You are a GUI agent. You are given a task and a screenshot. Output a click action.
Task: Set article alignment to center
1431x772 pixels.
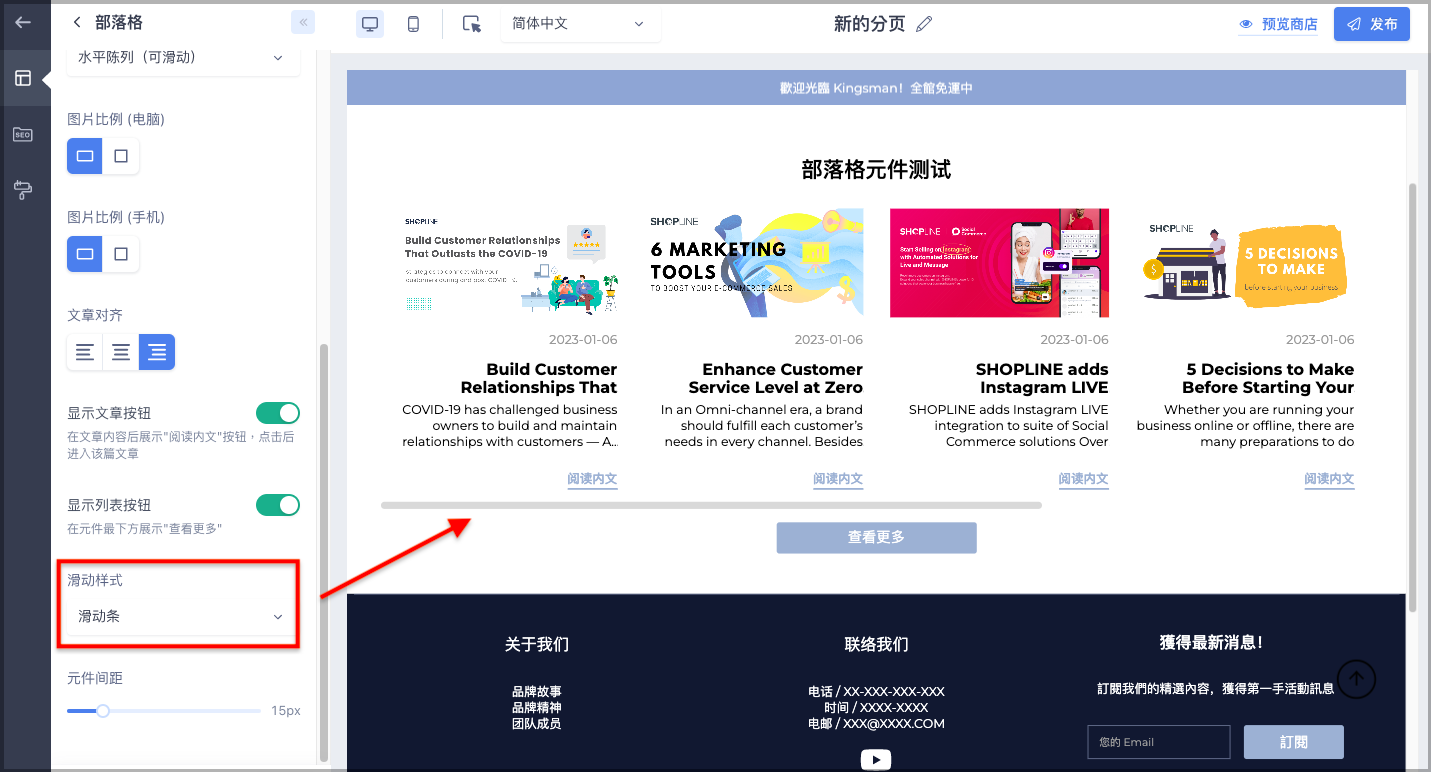click(x=121, y=352)
